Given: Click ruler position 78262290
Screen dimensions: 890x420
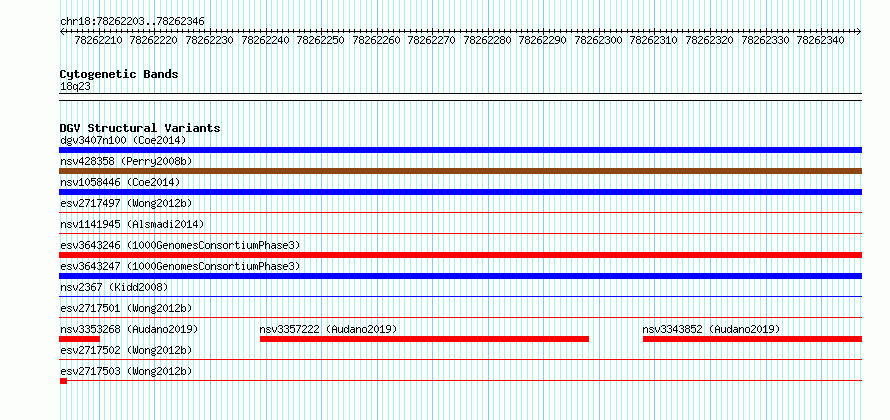Looking at the screenshot, I should (x=543, y=41).
